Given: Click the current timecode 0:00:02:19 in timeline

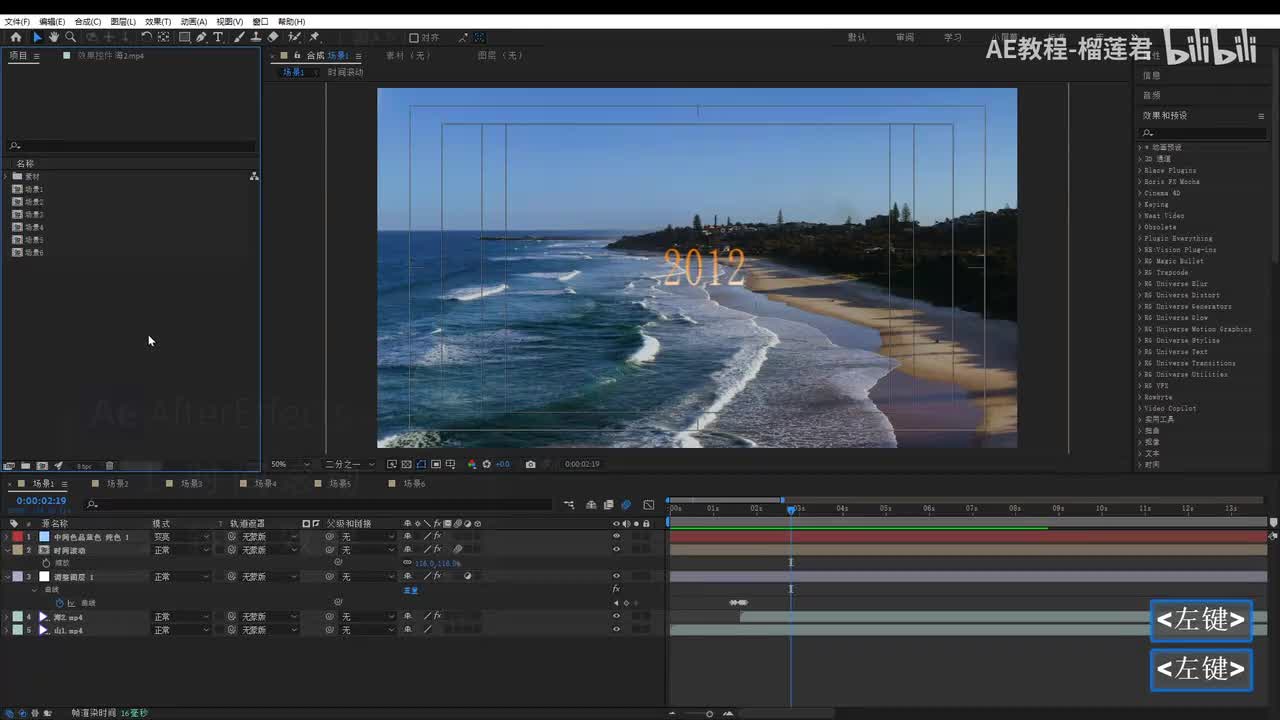Looking at the screenshot, I should (41, 501).
